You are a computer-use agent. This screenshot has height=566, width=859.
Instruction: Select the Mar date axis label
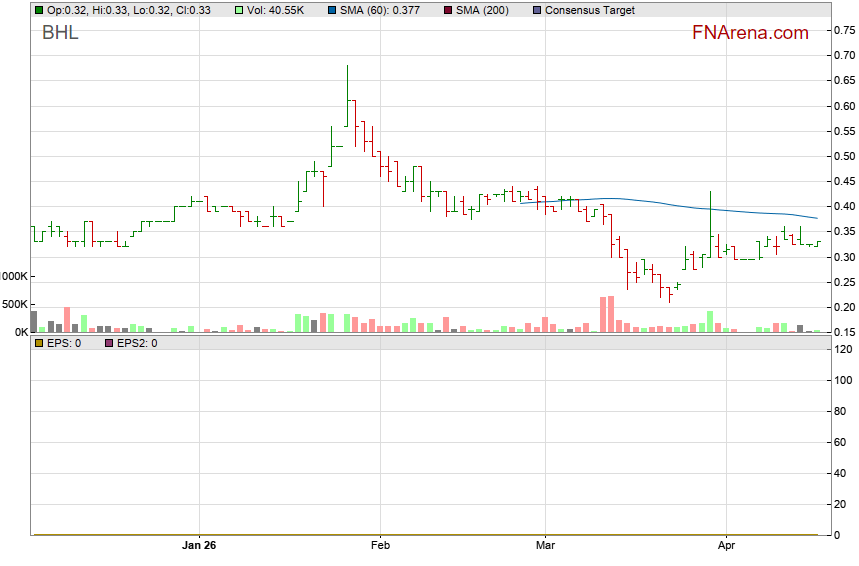point(545,546)
